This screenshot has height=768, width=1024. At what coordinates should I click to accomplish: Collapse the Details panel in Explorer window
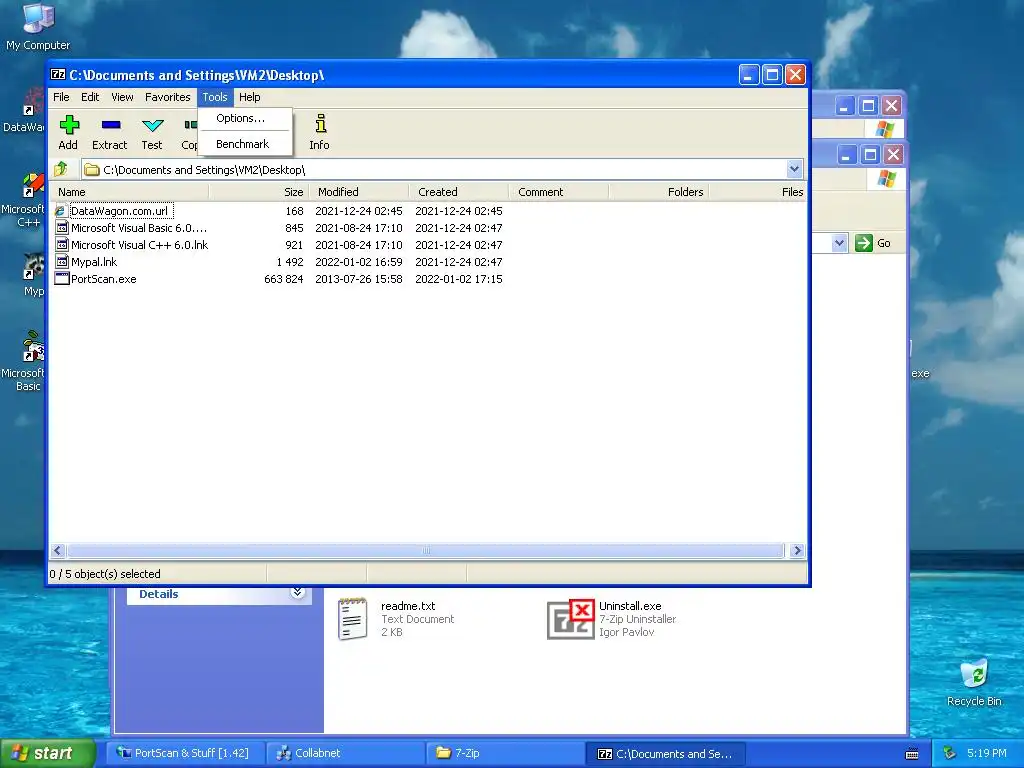297,592
